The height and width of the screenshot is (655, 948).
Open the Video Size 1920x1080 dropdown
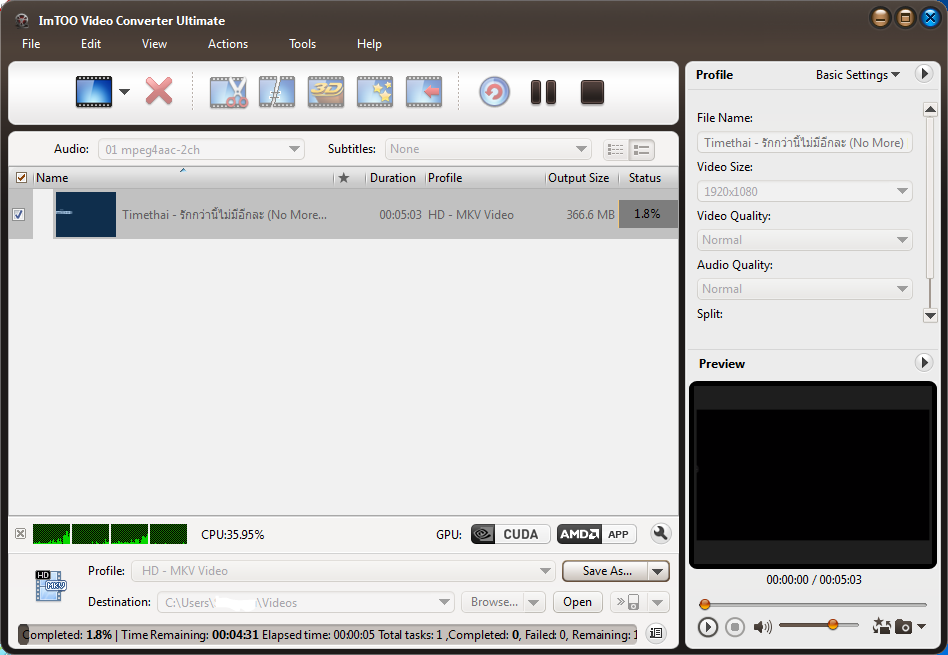pos(804,191)
